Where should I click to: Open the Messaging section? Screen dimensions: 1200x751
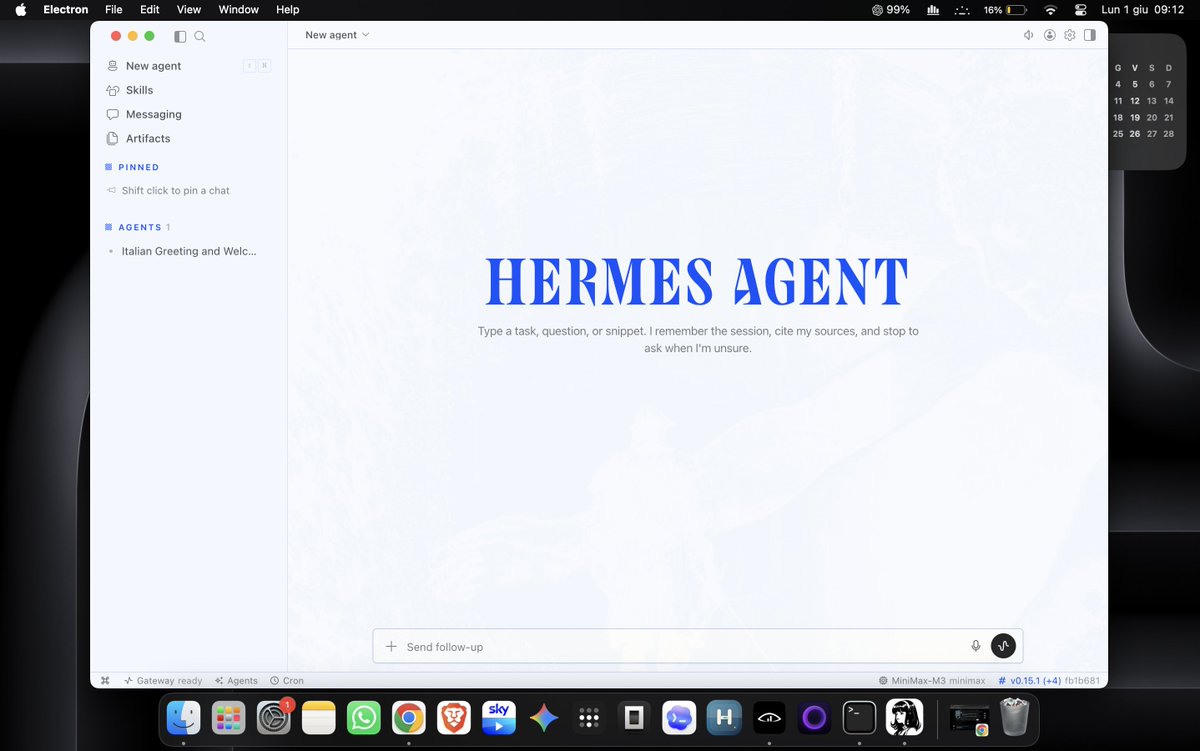pos(188,114)
